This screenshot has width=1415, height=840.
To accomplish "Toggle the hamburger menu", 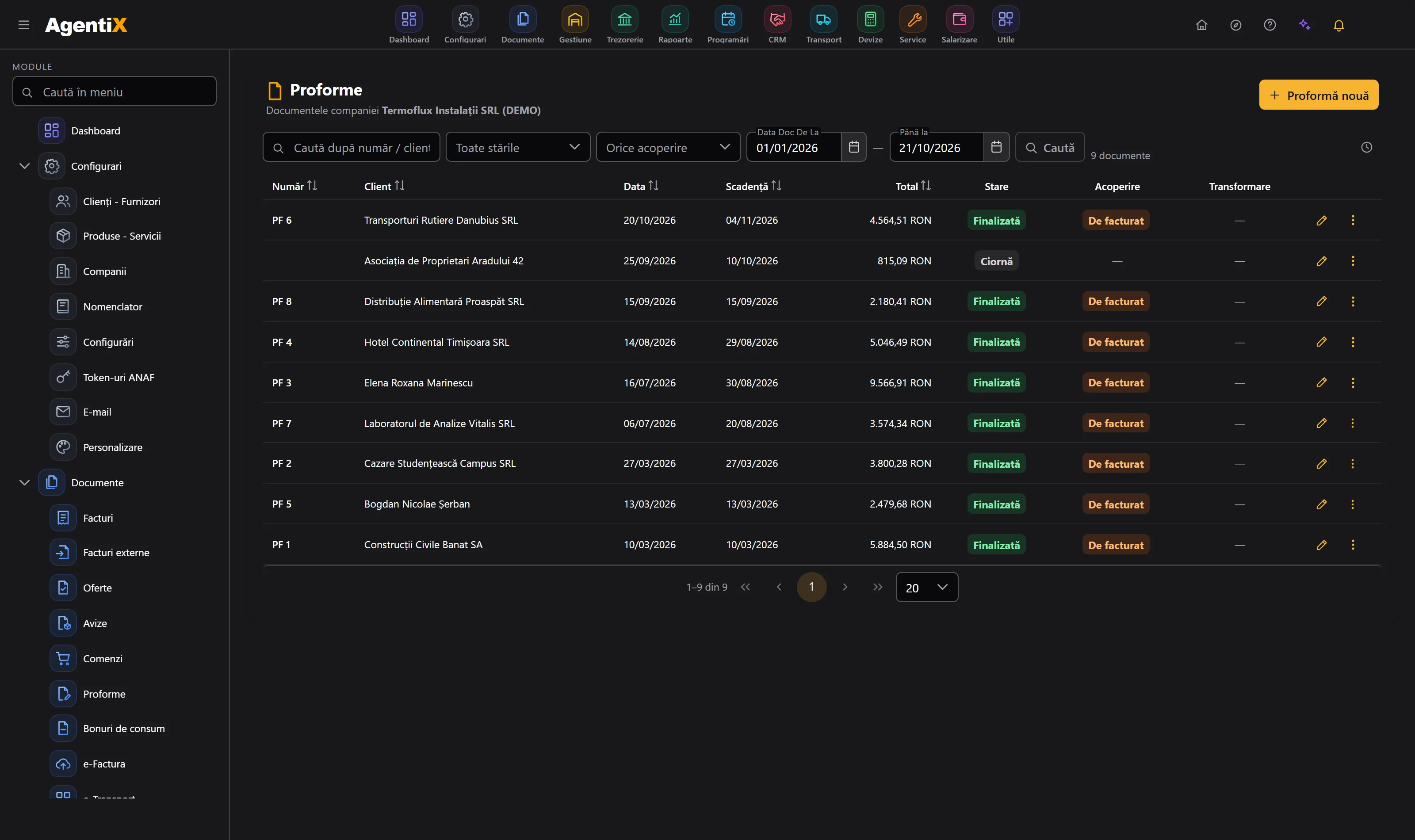I will point(24,25).
